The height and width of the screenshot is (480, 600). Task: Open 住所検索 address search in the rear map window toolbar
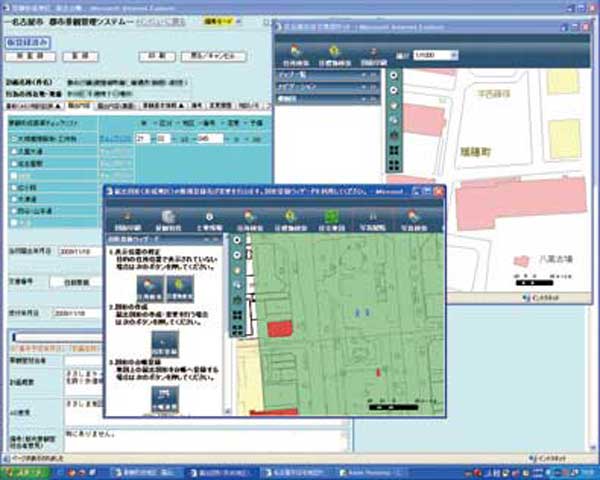coord(296,56)
